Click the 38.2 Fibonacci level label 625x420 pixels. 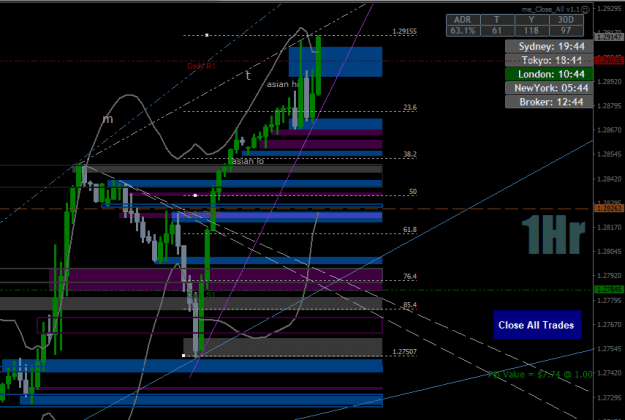[x=410, y=154]
